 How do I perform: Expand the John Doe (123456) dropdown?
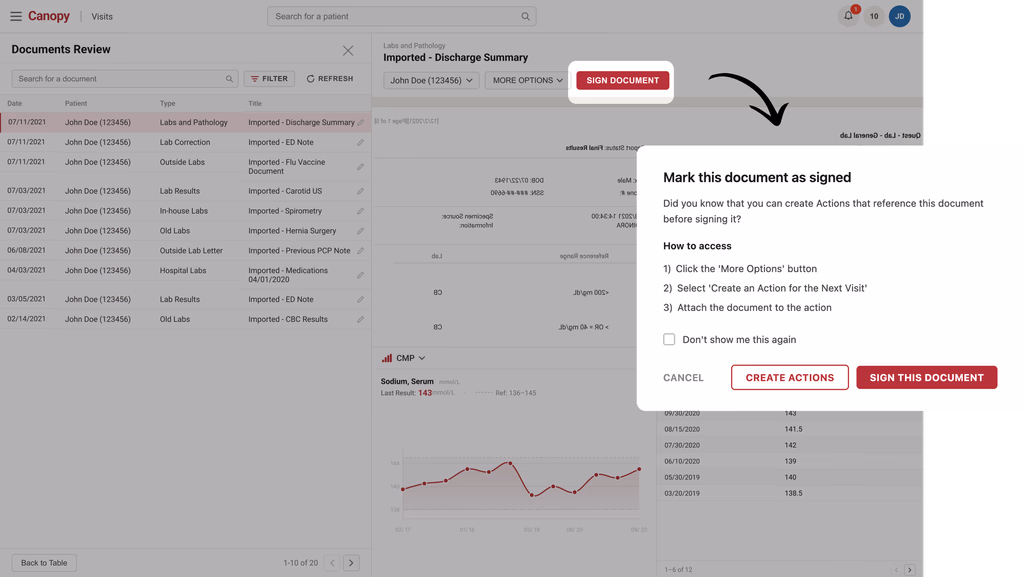(431, 80)
